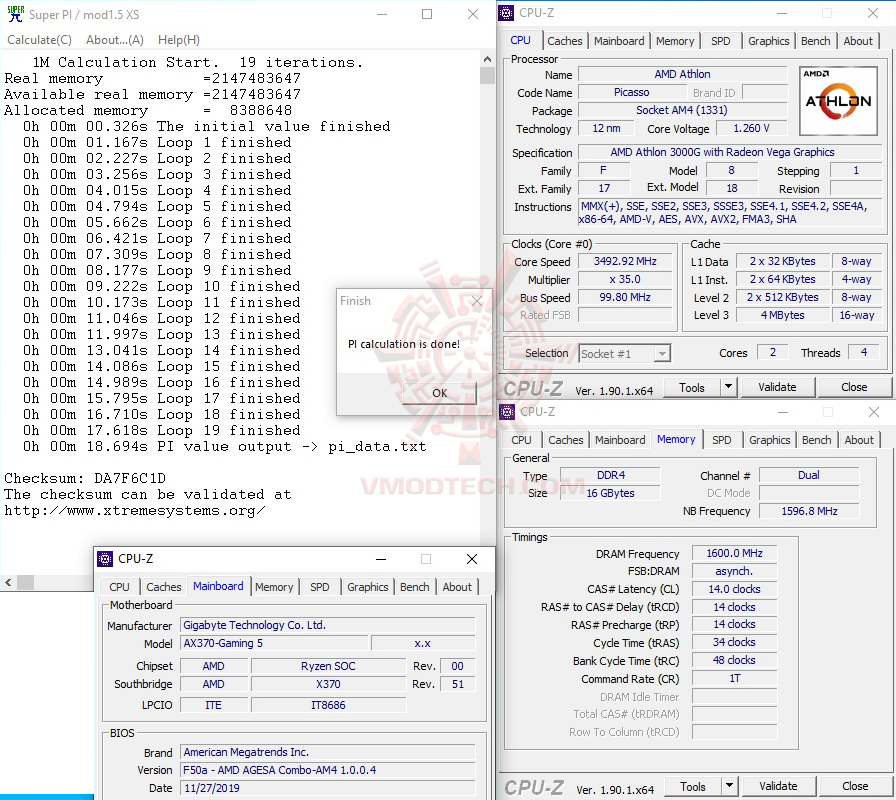Open SPD tab in the Mainboard CPU-Z window
The width and height of the screenshot is (896, 800).
[319, 587]
